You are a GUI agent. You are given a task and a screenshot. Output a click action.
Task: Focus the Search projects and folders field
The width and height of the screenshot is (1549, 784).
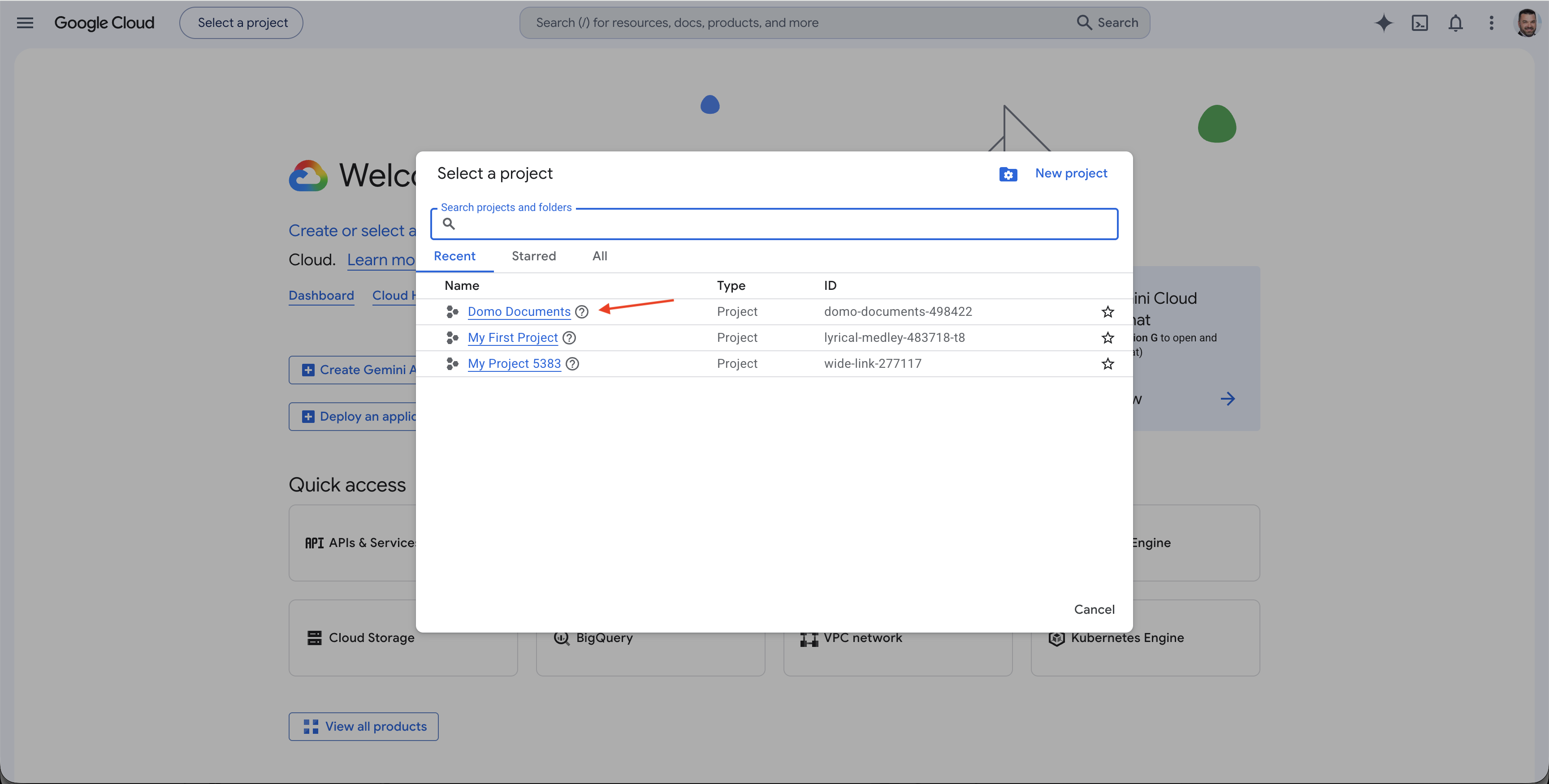(774, 224)
